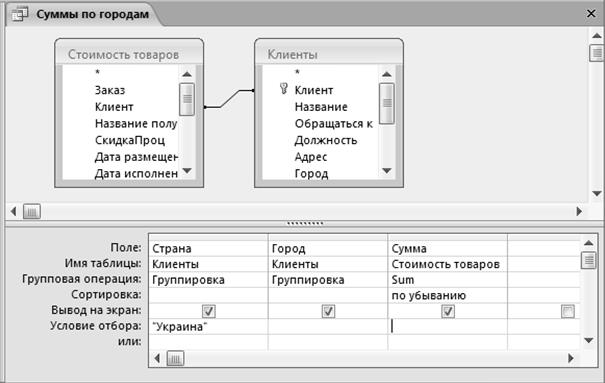Click the Город field cell in grid

[328, 248]
